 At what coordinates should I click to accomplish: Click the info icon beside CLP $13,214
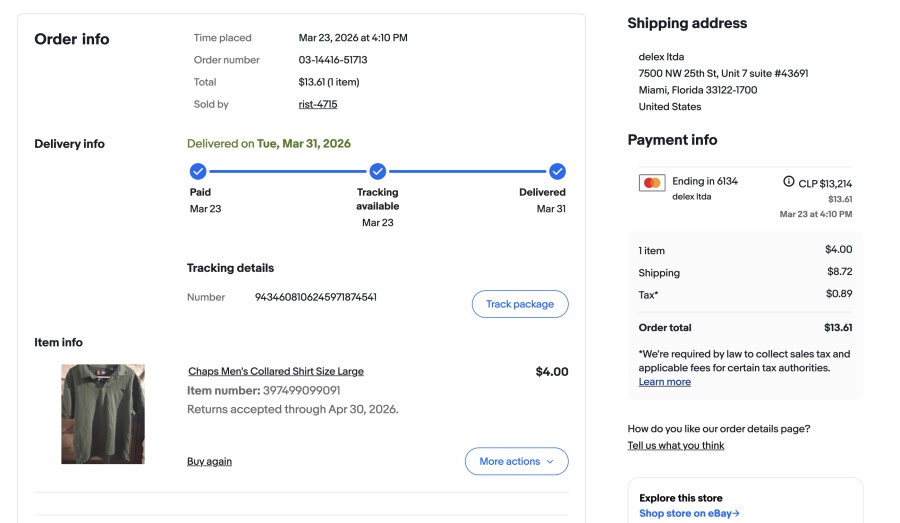[789, 182]
